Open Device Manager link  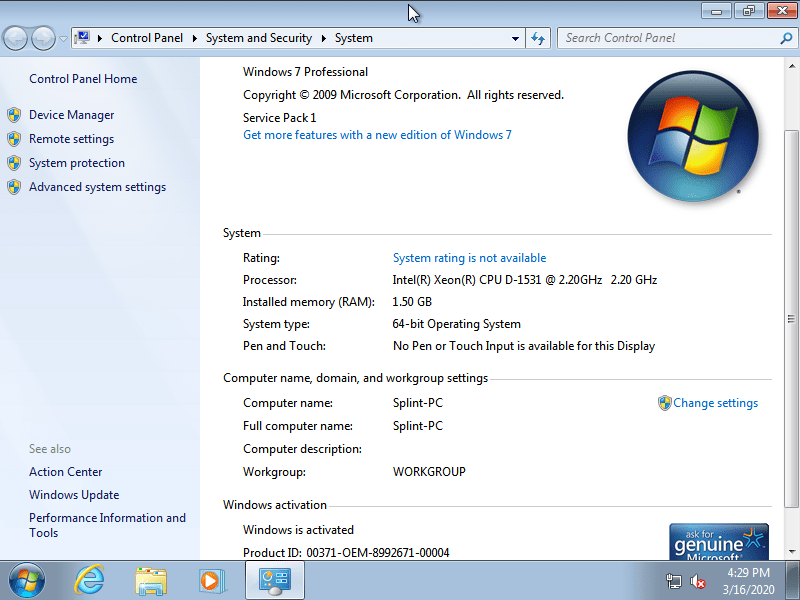[71, 115]
